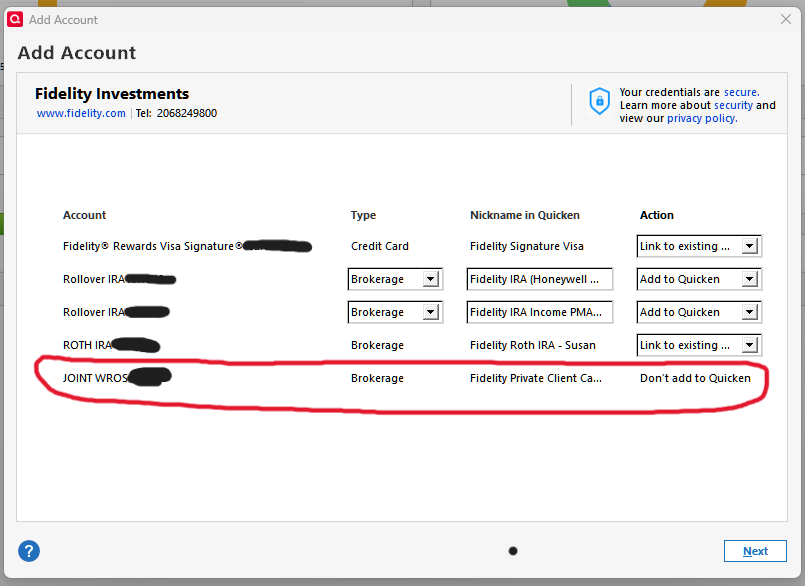Edit nickname field Fidelity IRA Income PMA...
Image resolution: width=805 pixels, height=586 pixels.
click(540, 312)
